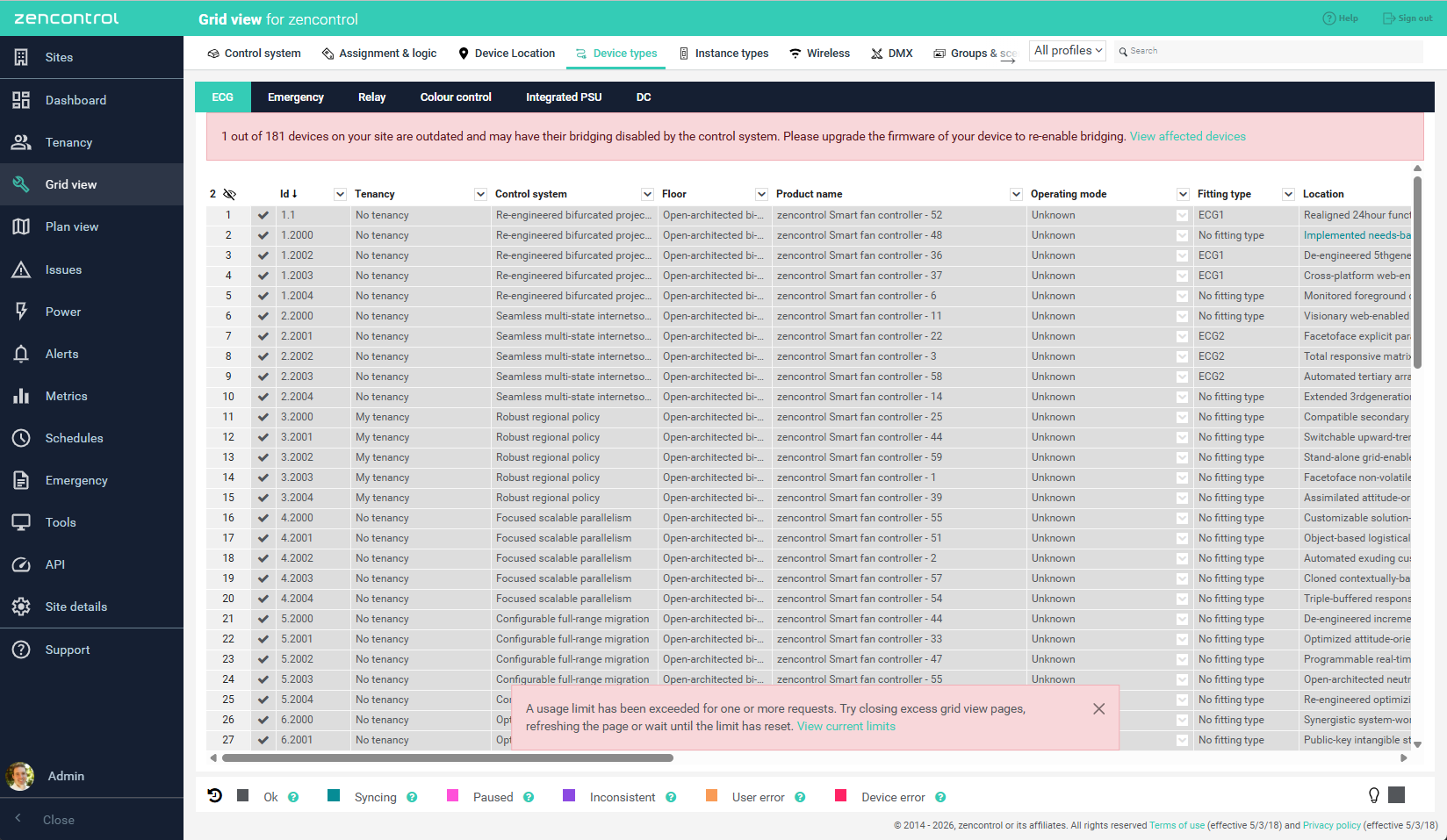The height and width of the screenshot is (840, 1447).
Task: Switch to Wireless tab
Action: click(819, 54)
